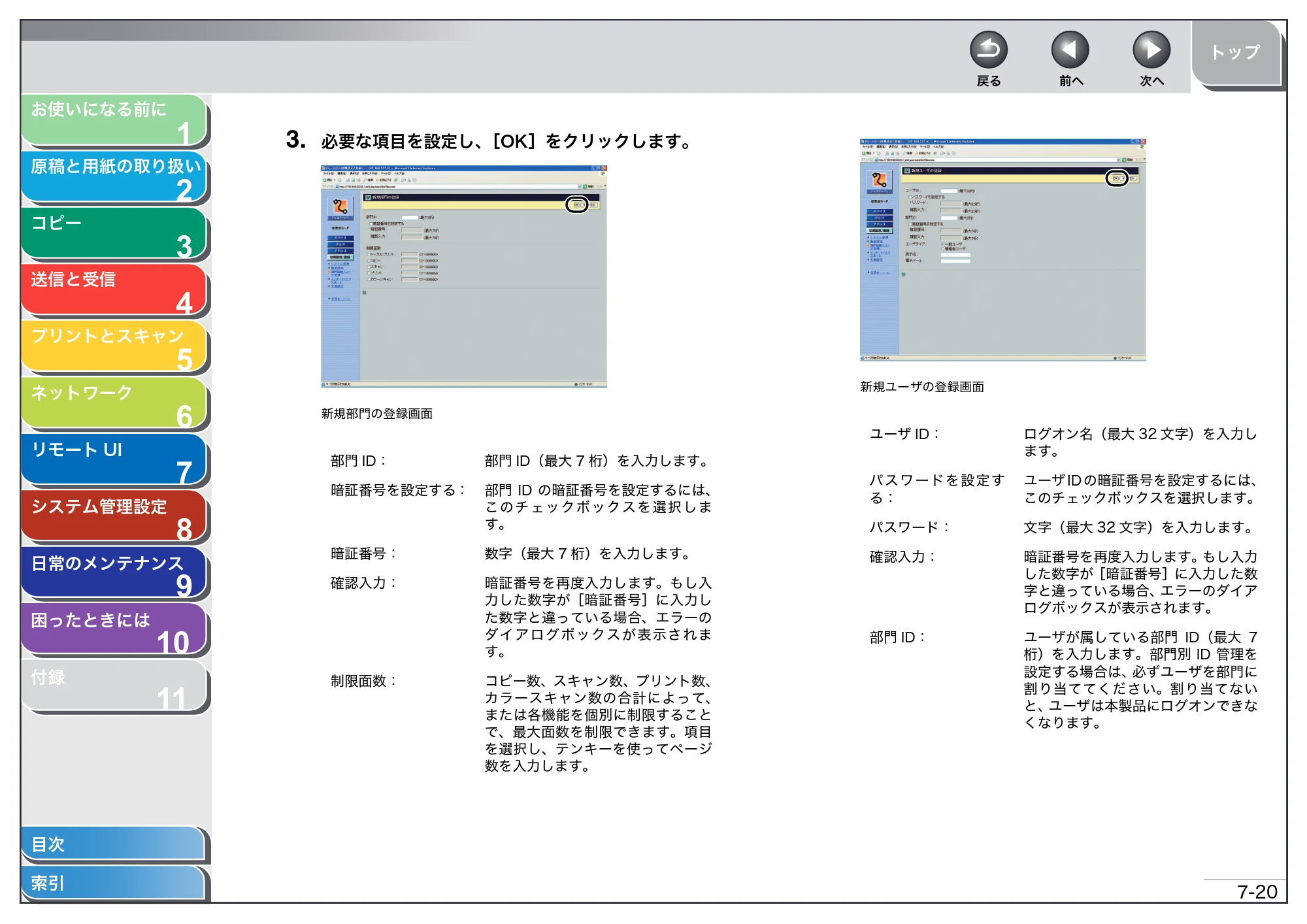Viewport: 1307px width, 924px height.
Task: Open chapter 5 プリントとスキャン
Action: (114, 346)
